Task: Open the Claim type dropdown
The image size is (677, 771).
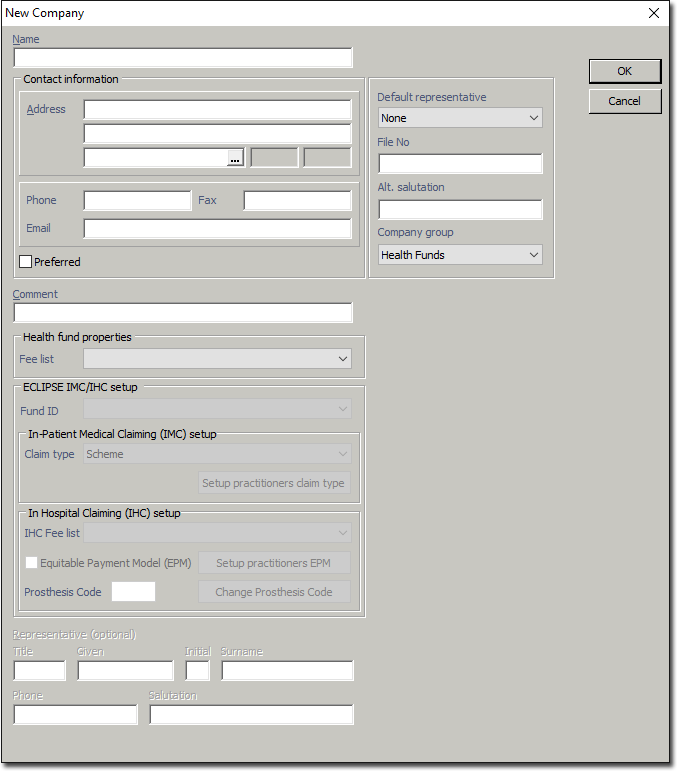Action: [217, 454]
